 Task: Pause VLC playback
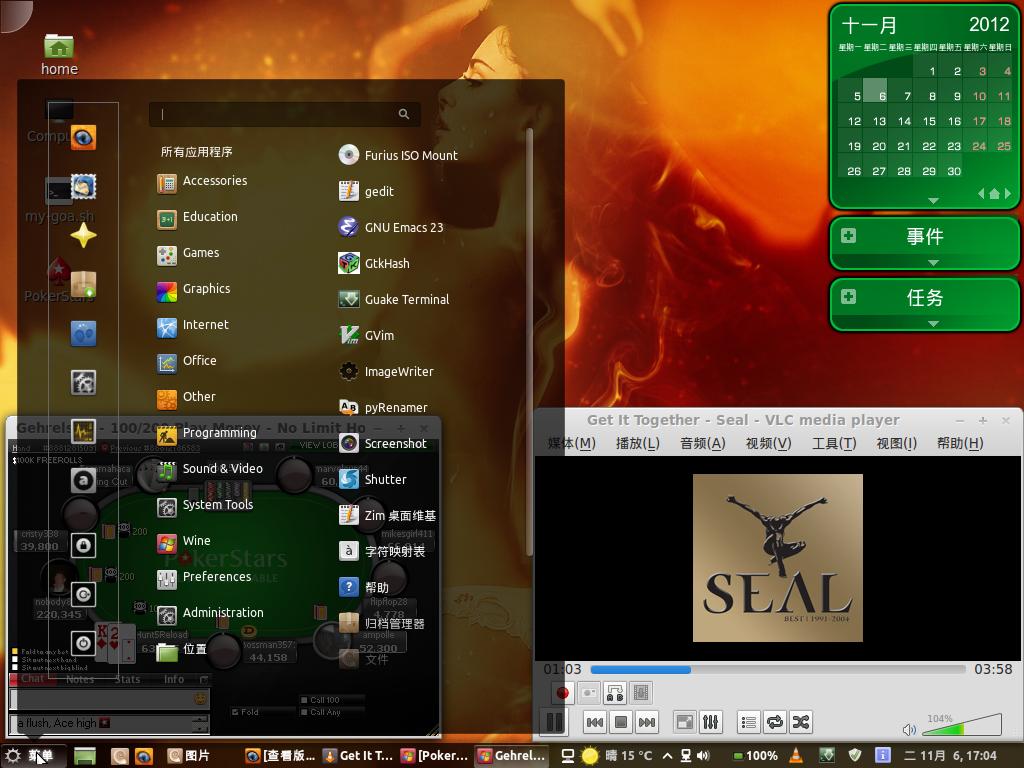tap(554, 722)
